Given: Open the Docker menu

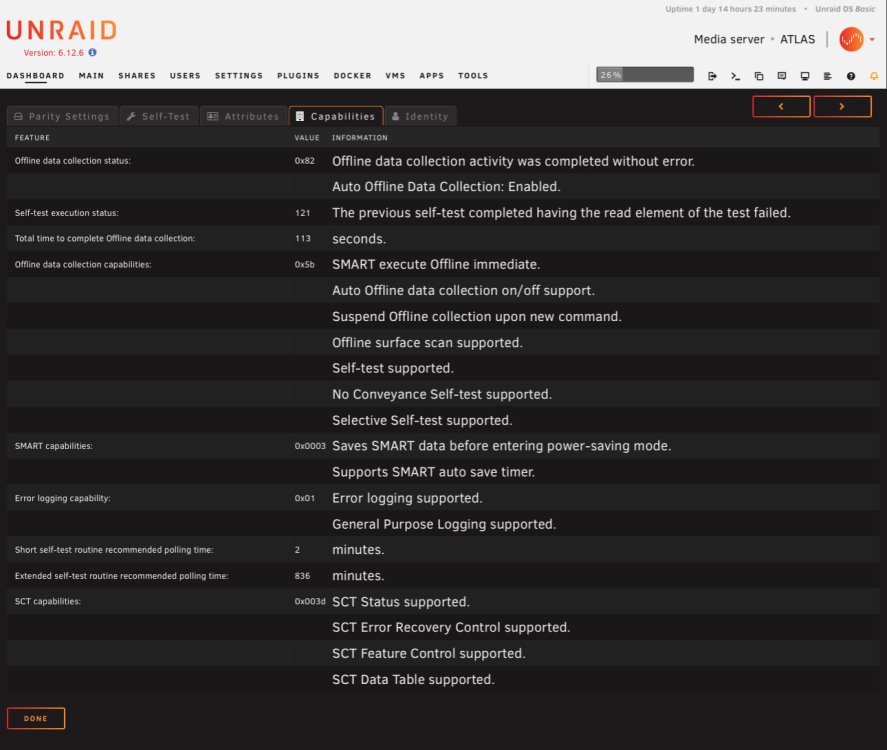Looking at the screenshot, I should point(352,76).
